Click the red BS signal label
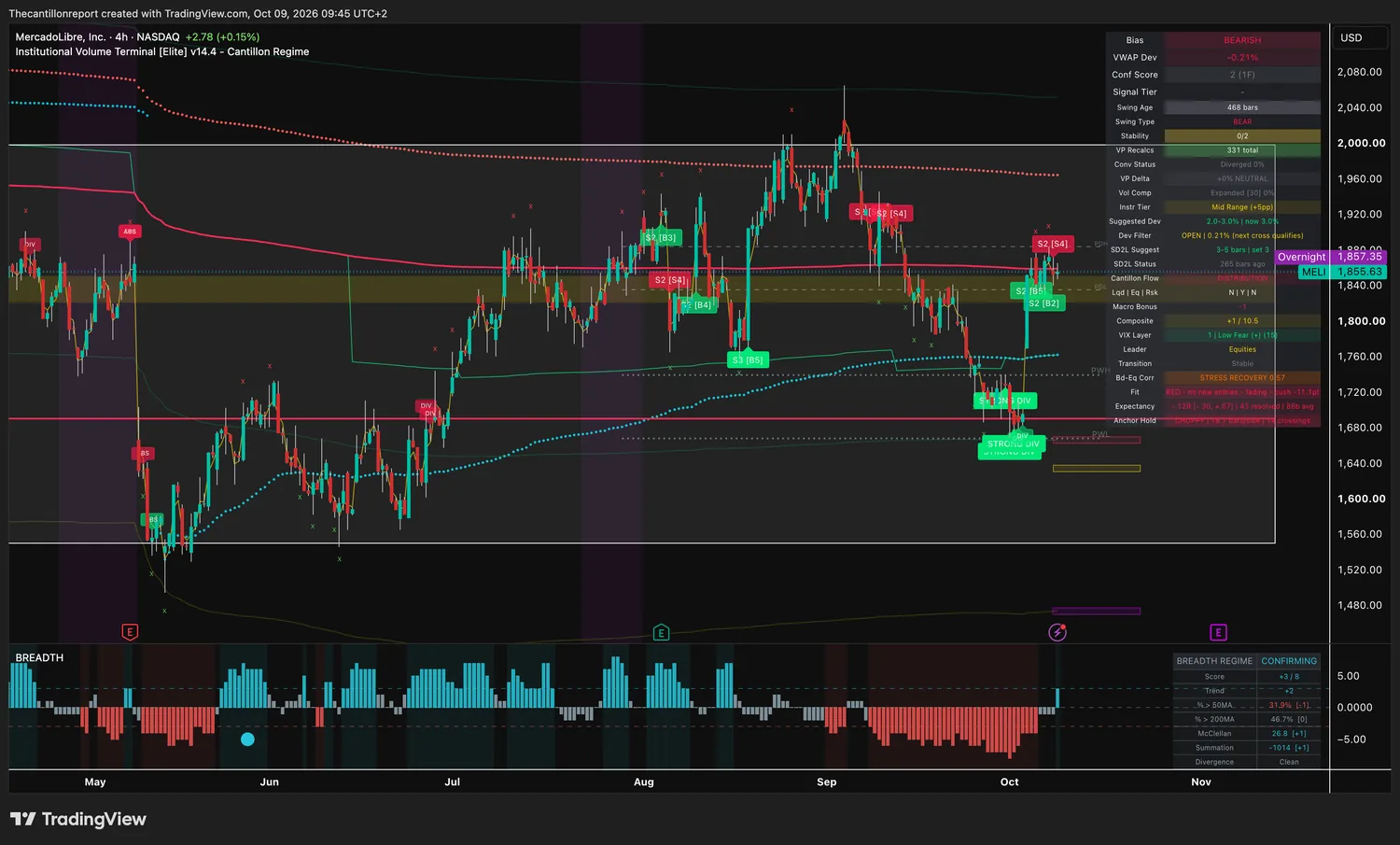The height and width of the screenshot is (845, 1400). coord(144,454)
